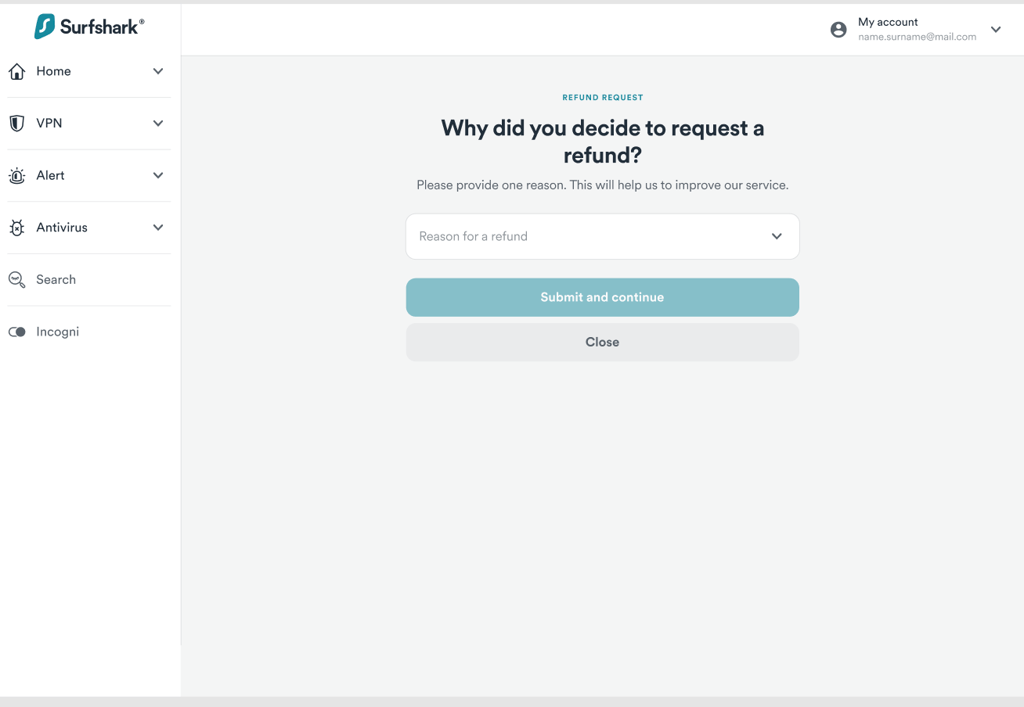Screen dimensions: 1024x707
Task: Expand the Home menu chevron
Action: (158, 71)
